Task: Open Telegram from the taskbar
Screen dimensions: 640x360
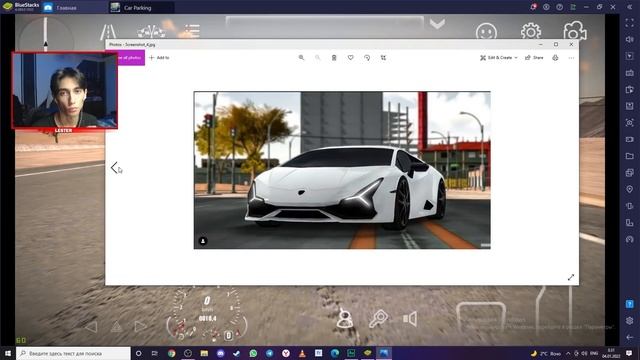Action: point(269,353)
